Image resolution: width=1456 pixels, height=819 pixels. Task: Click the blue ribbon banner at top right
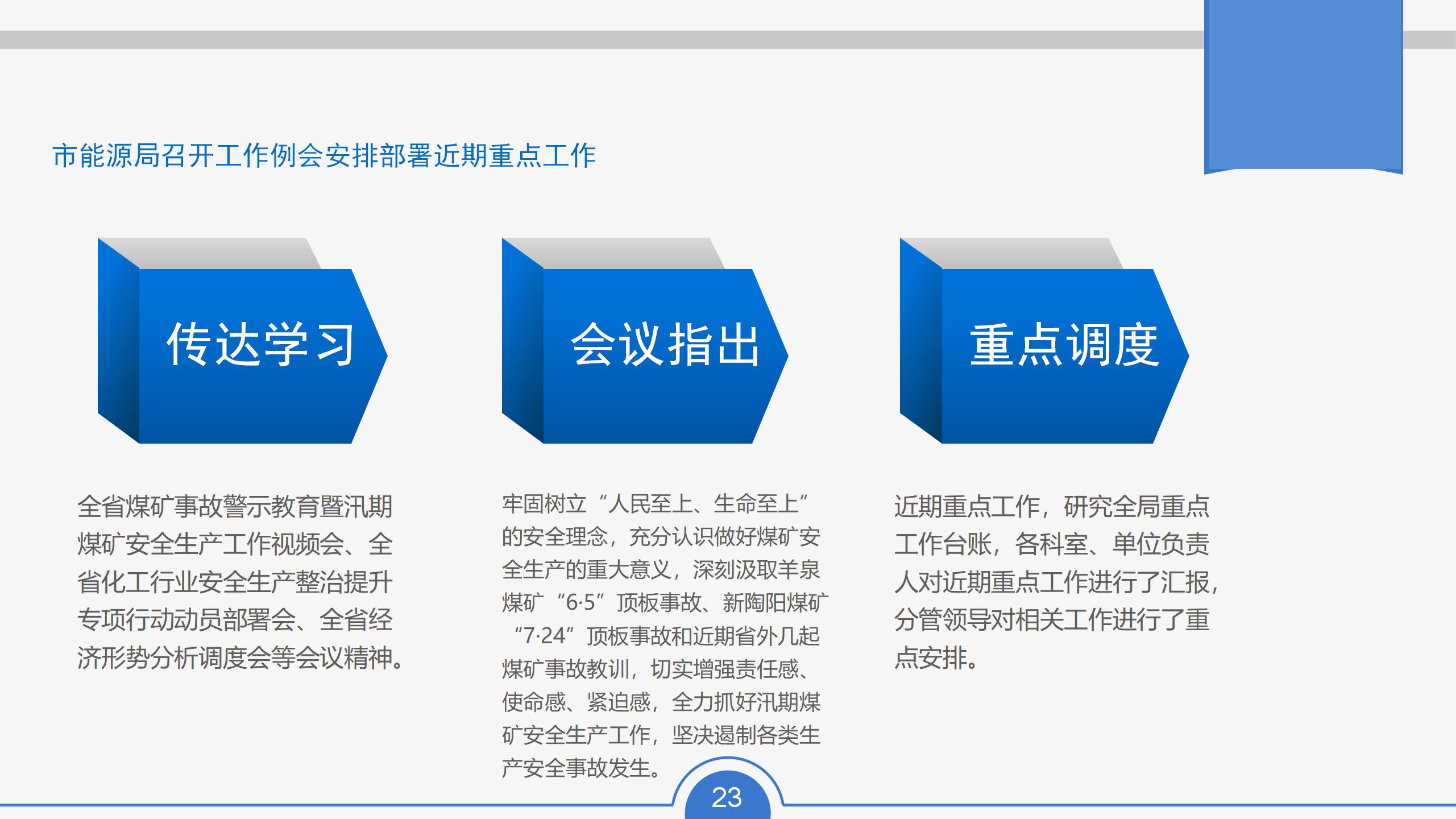(1304, 86)
